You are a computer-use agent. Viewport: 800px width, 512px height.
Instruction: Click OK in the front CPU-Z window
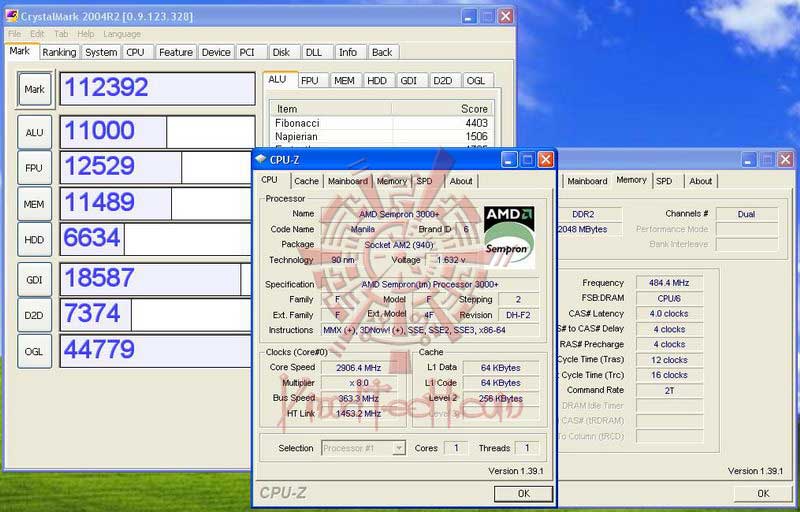[523, 494]
